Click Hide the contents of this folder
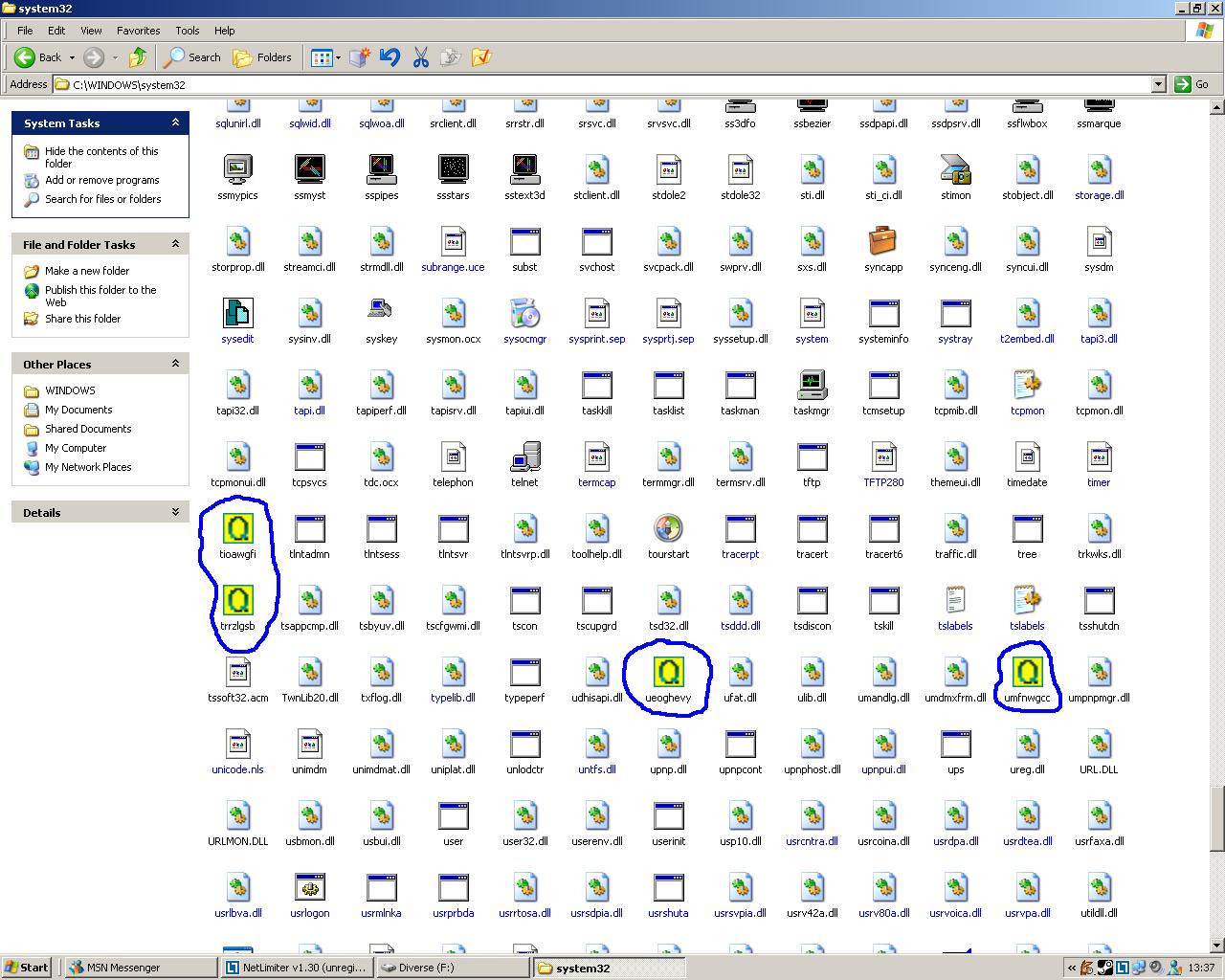The width and height of the screenshot is (1225, 980). pos(101,157)
